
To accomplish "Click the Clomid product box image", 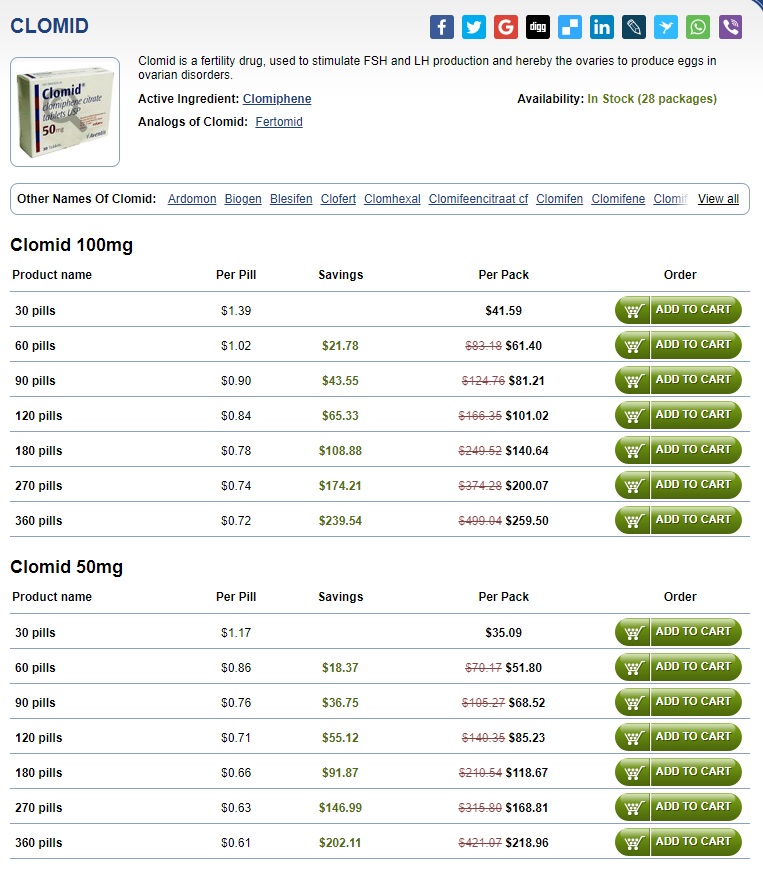I will [65, 112].
